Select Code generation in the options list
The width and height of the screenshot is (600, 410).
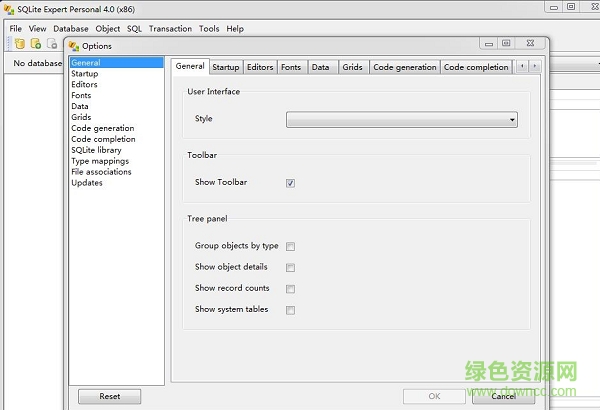[117, 128]
